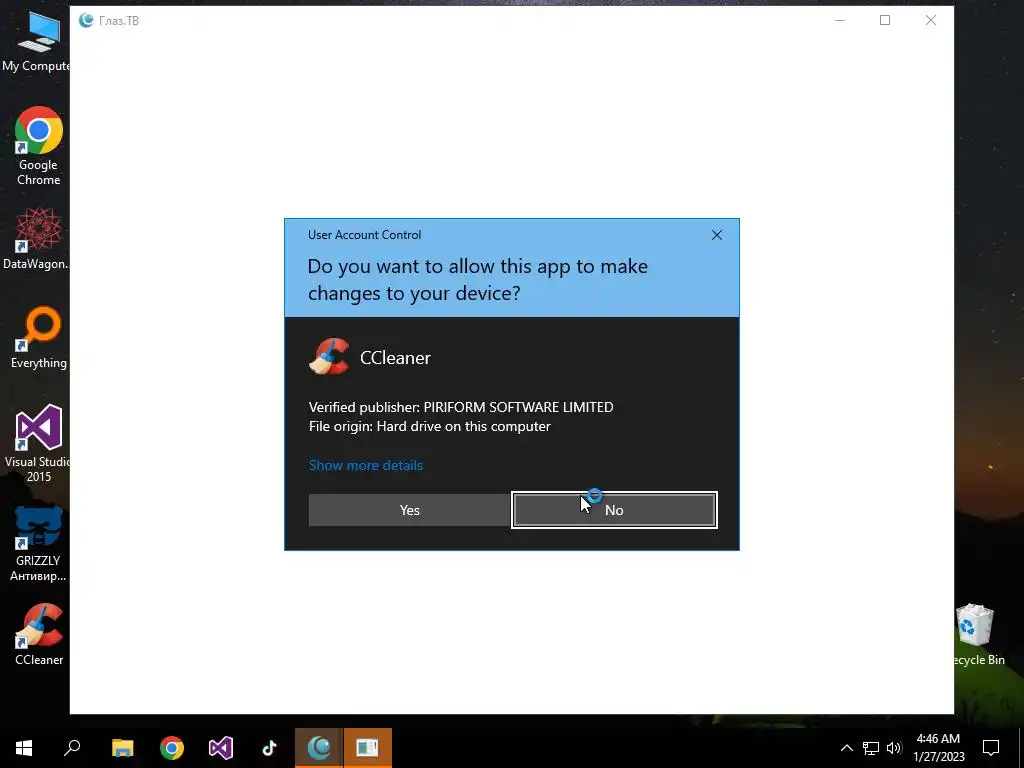
Task: Open Visual Studio 2015 desktop shortcut
Action: pos(37,443)
